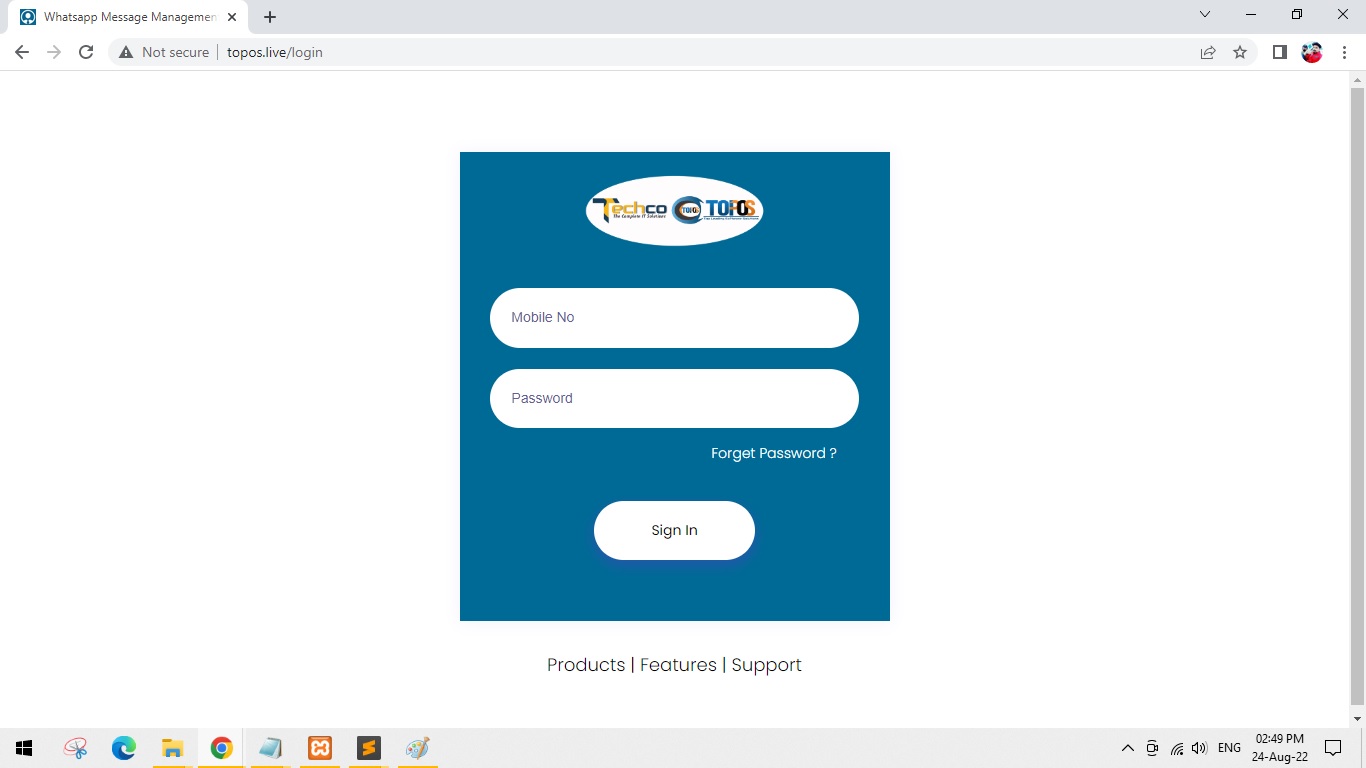Share this page via the share icon
Viewport: 1366px width, 768px height.
pos(1208,52)
